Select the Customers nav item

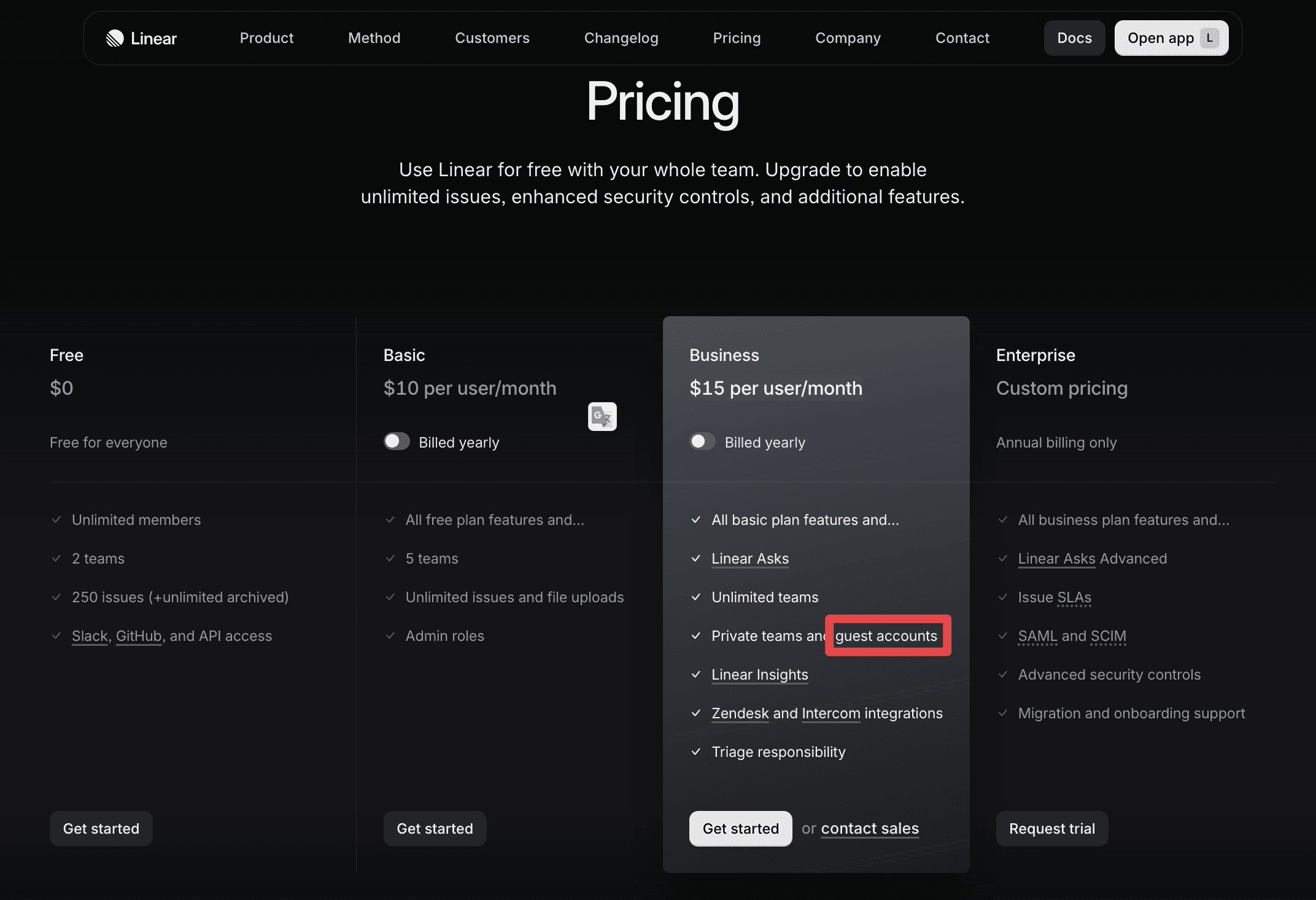492,38
